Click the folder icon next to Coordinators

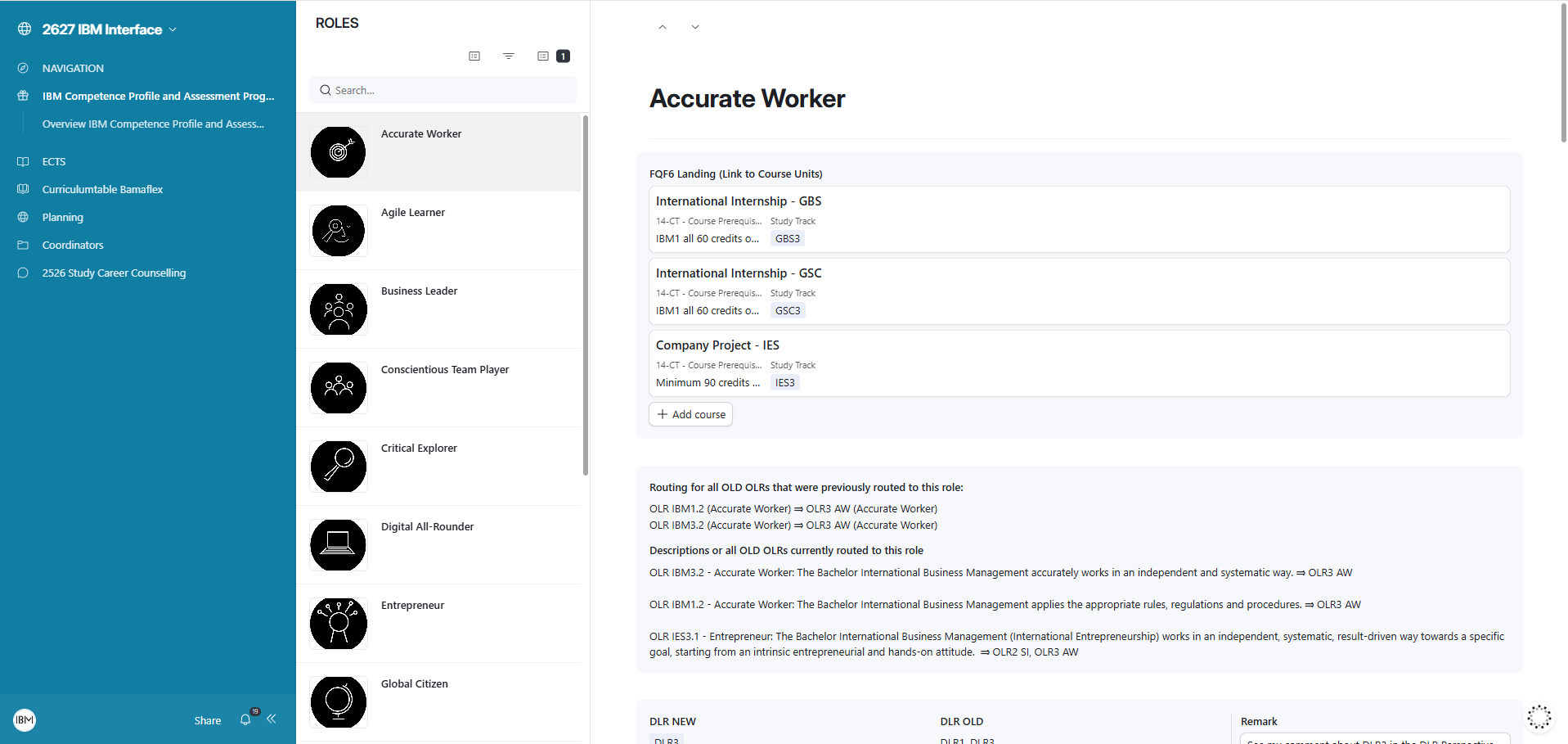pos(23,245)
